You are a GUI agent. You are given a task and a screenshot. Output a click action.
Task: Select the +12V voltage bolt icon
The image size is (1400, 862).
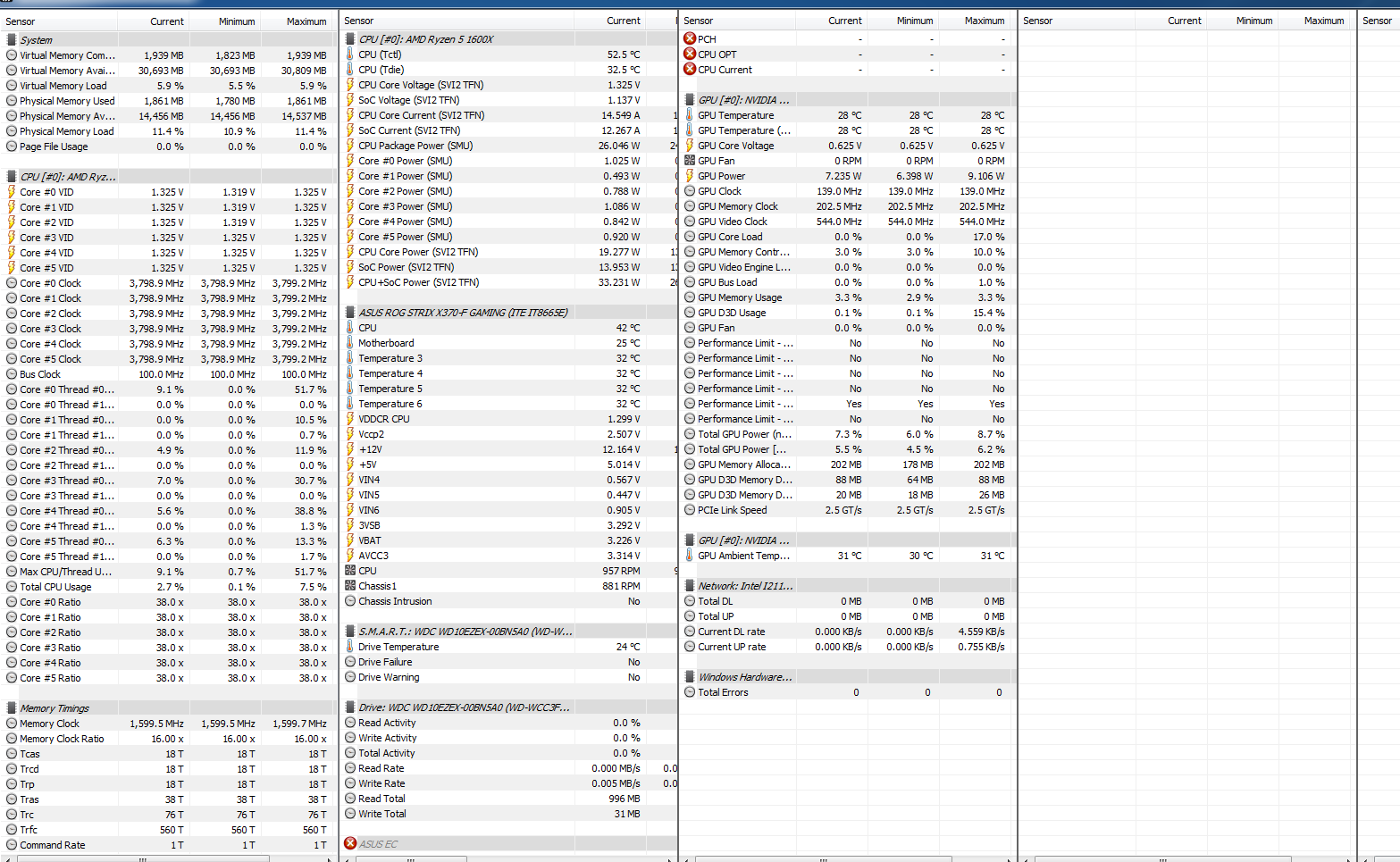[x=350, y=449]
